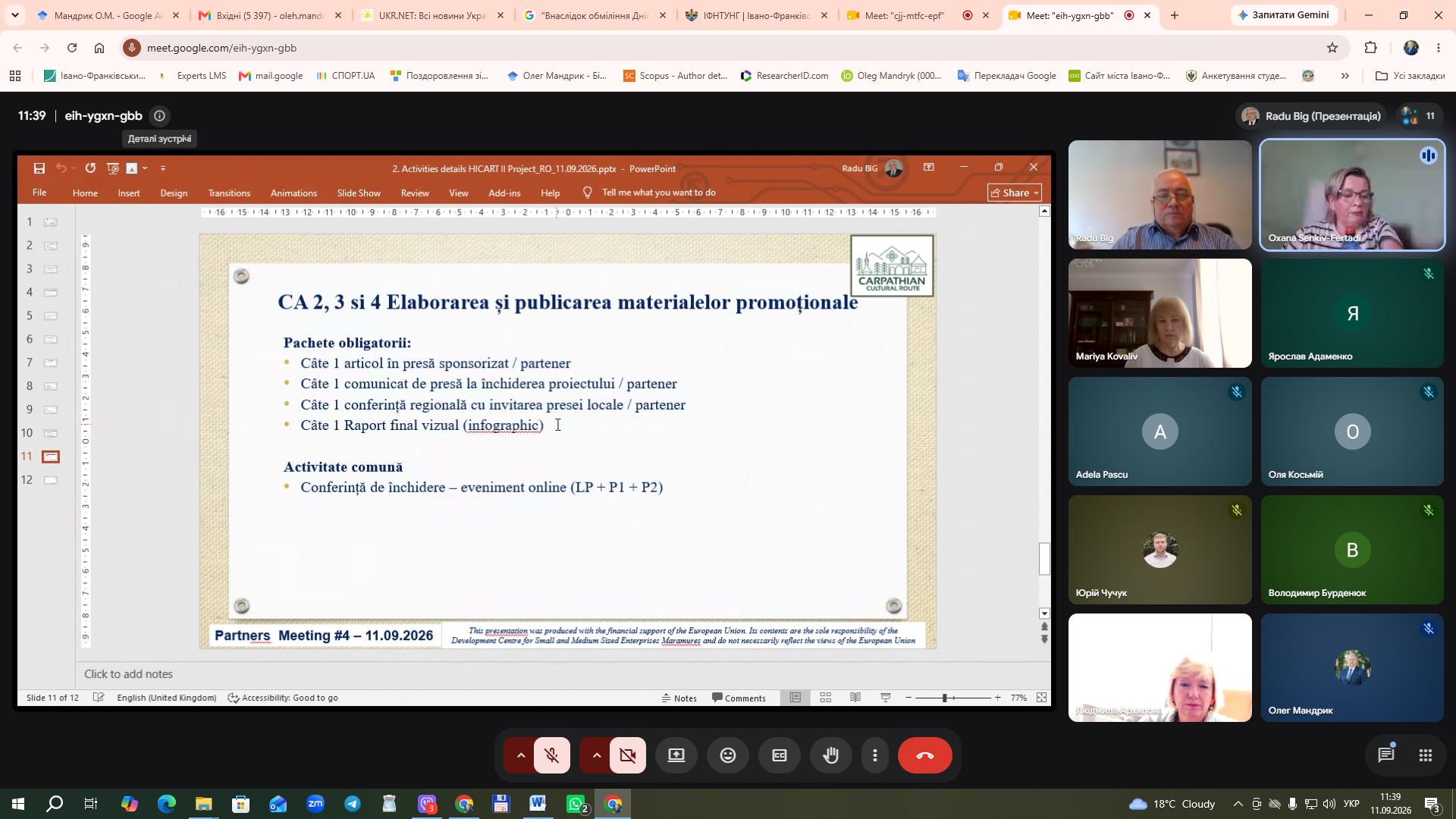Reload the Meet page
Screen dimensions: 1456x819
pos(72,48)
